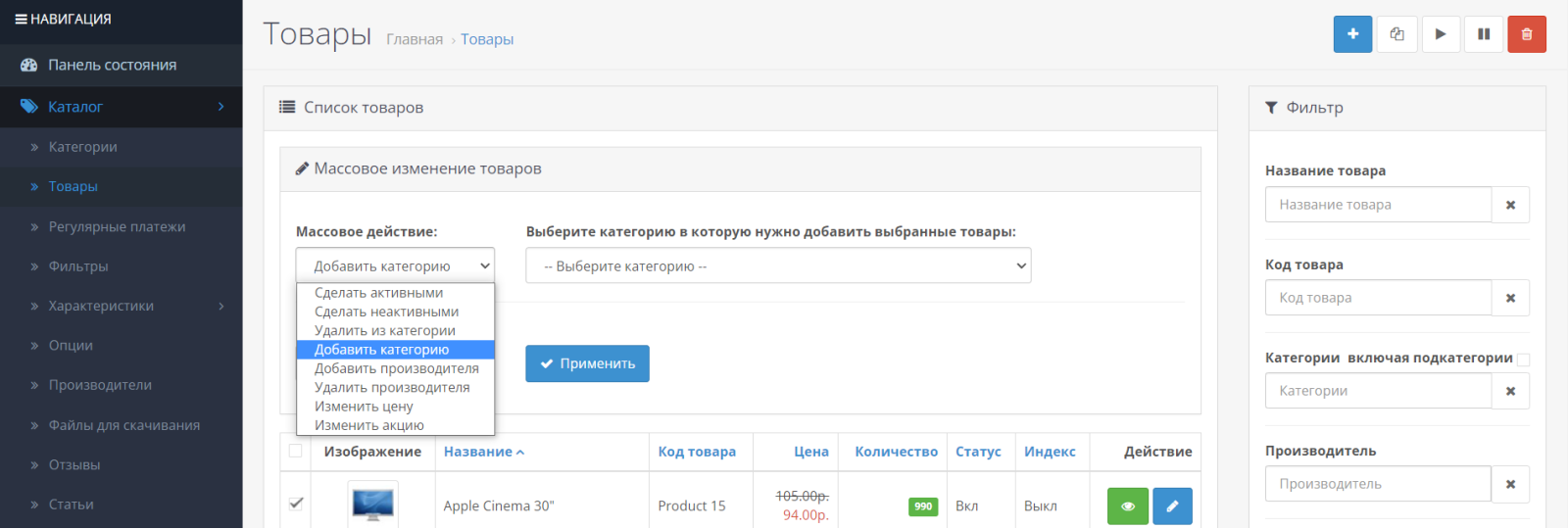This screenshot has width=1568, height=529.
Task: Tick the select-all checkbox in table header
Action: pyautogui.click(x=296, y=451)
